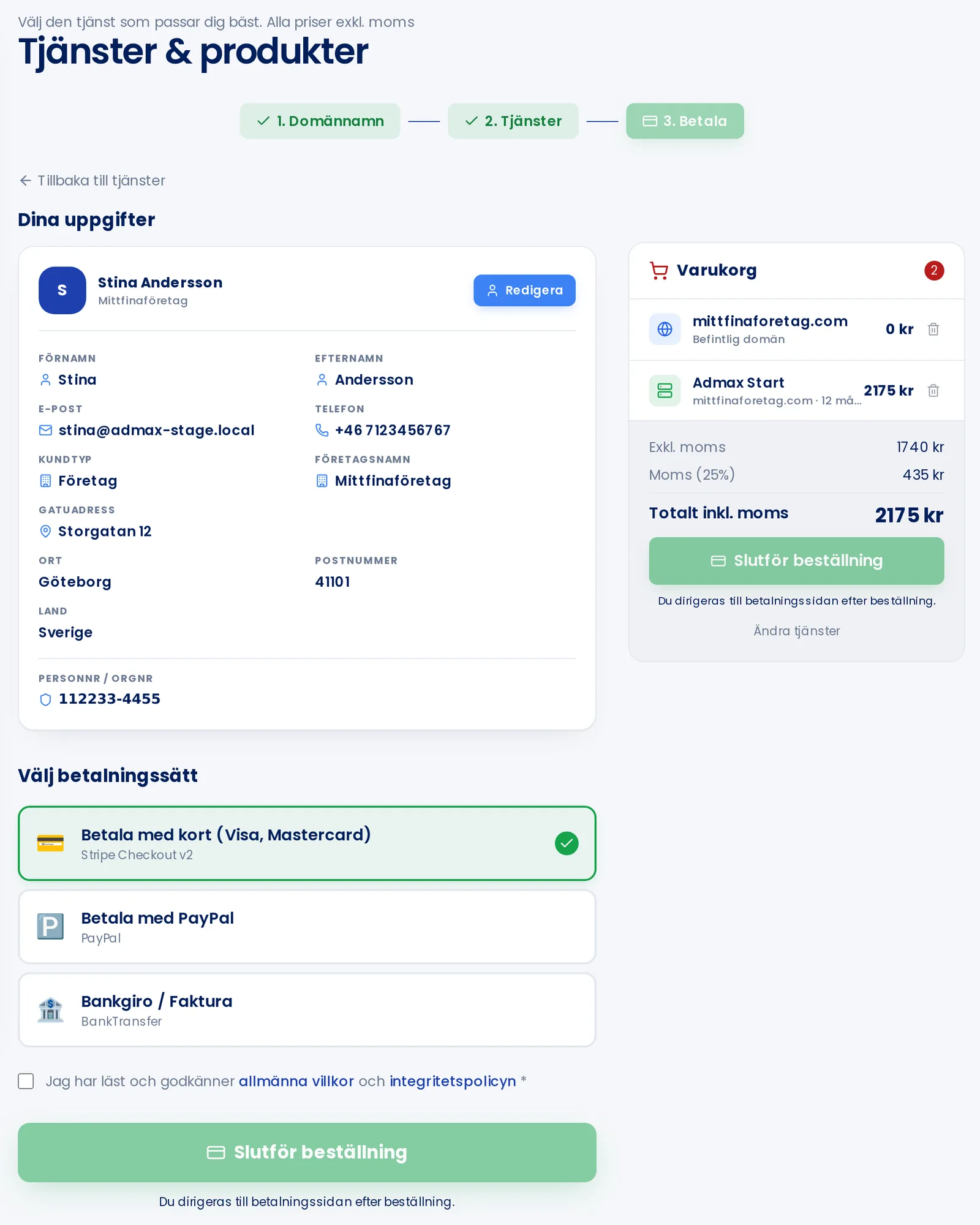The width and height of the screenshot is (980, 1225).
Task: Click the phone icon next to +46 7123456767
Action: (322, 431)
